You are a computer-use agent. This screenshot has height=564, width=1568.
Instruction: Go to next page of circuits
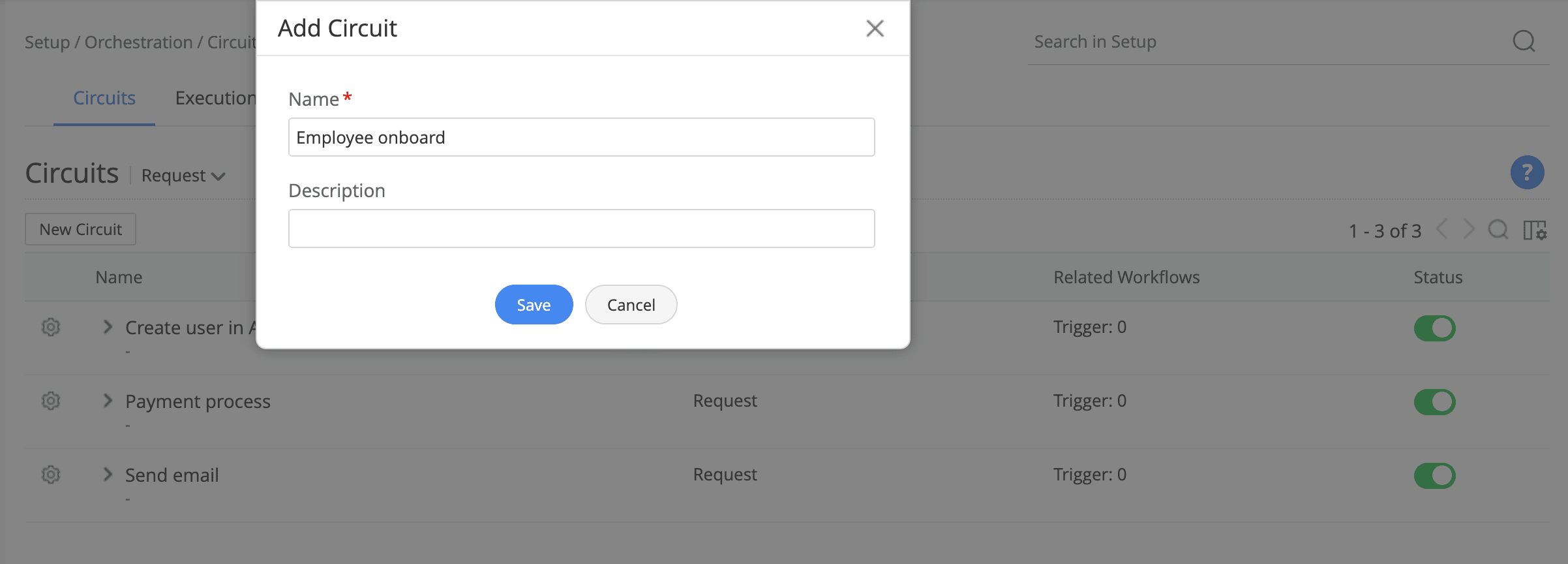(1469, 230)
